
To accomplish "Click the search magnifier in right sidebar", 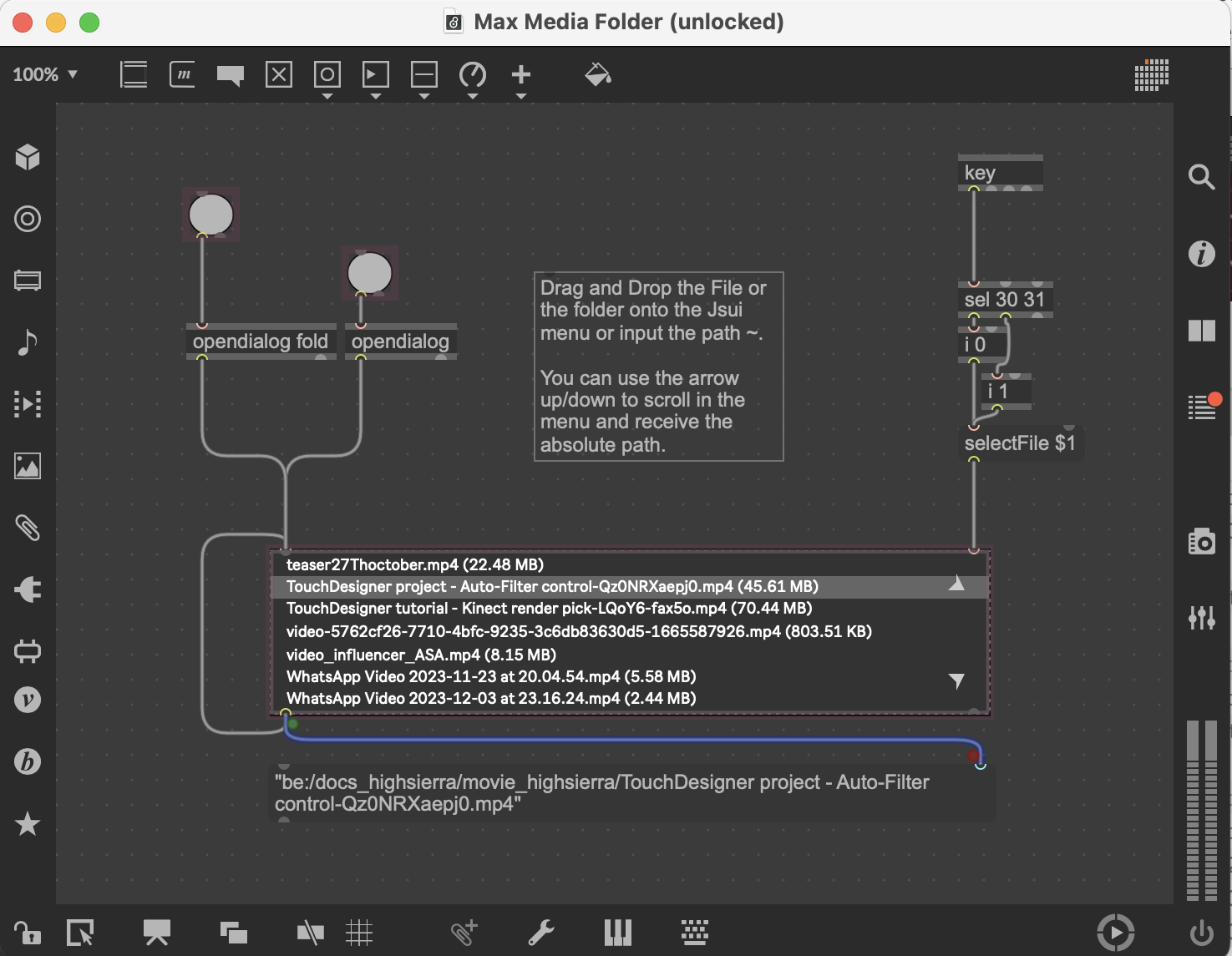I will point(1201,177).
